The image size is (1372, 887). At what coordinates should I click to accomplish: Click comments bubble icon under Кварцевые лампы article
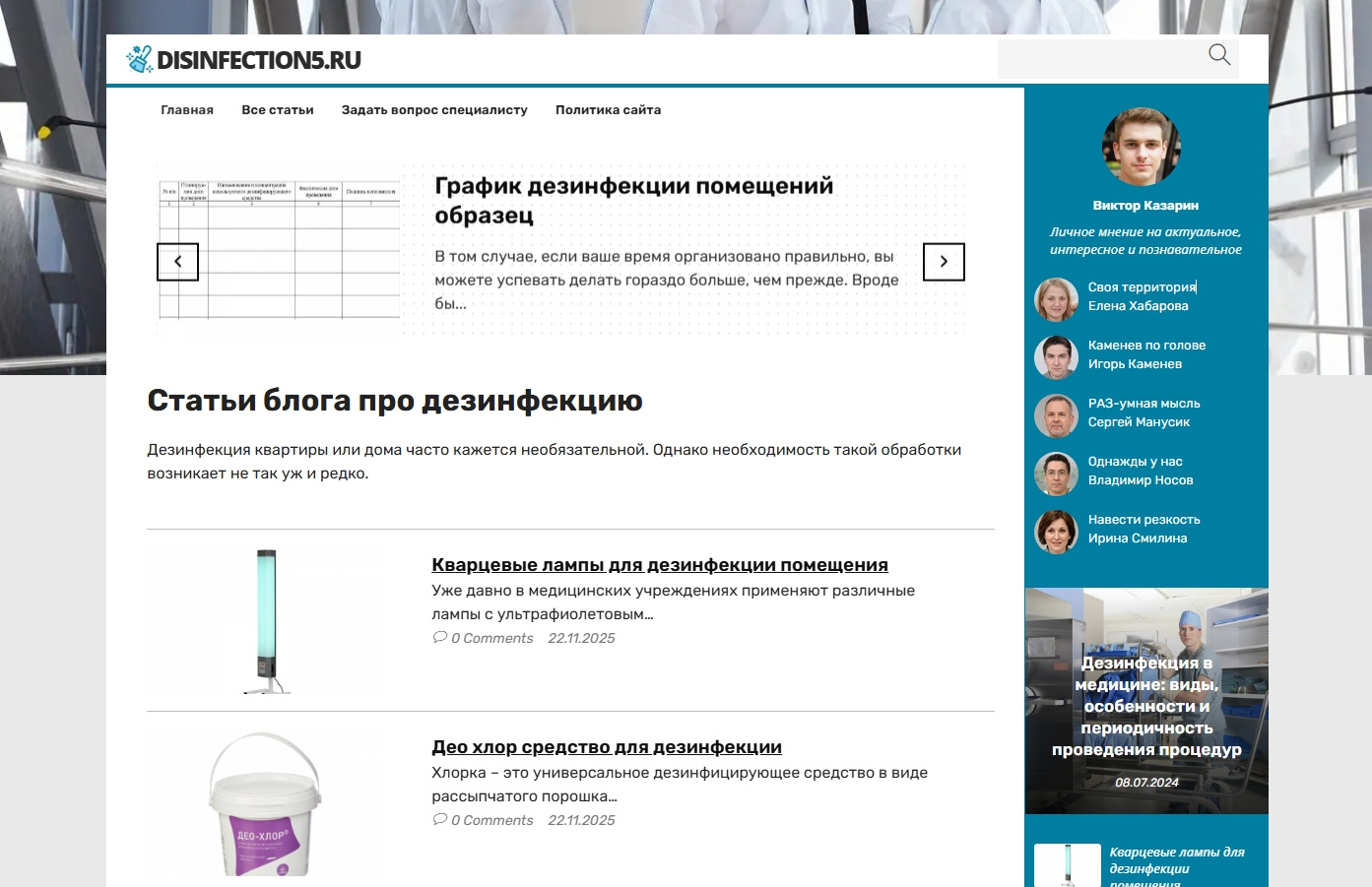point(439,638)
